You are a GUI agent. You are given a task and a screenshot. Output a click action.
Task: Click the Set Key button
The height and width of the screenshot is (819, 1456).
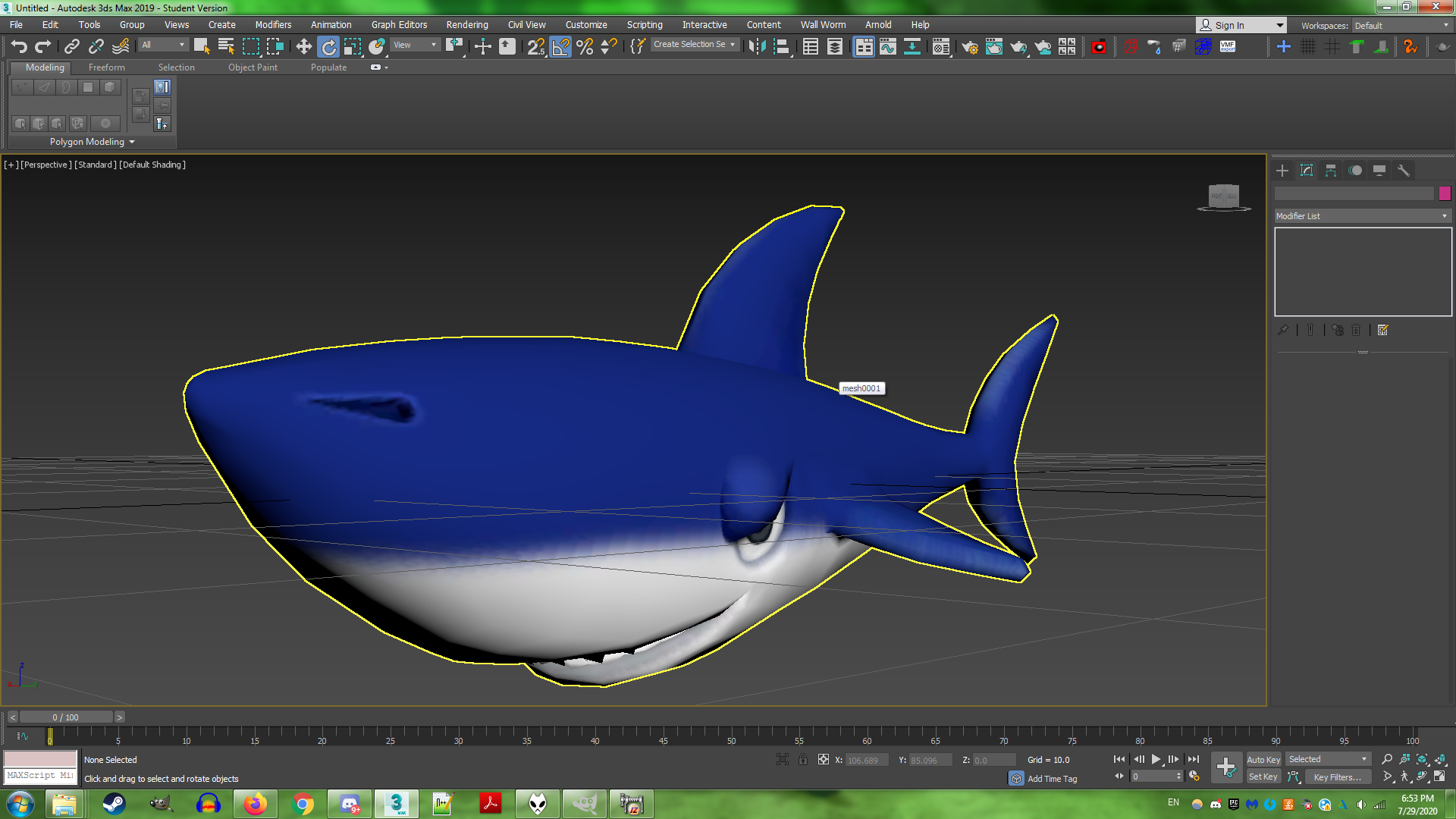(1263, 777)
